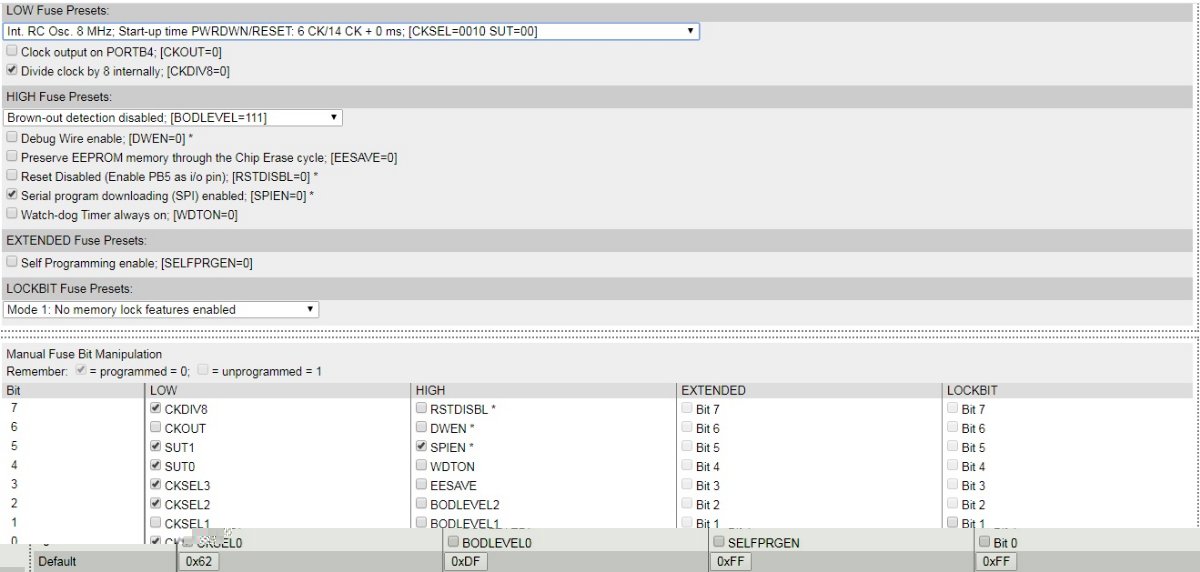Screen dimensions: 1200x572
Task: Open the LOW fuse oscillator preset dropdown
Action: click(351, 31)
